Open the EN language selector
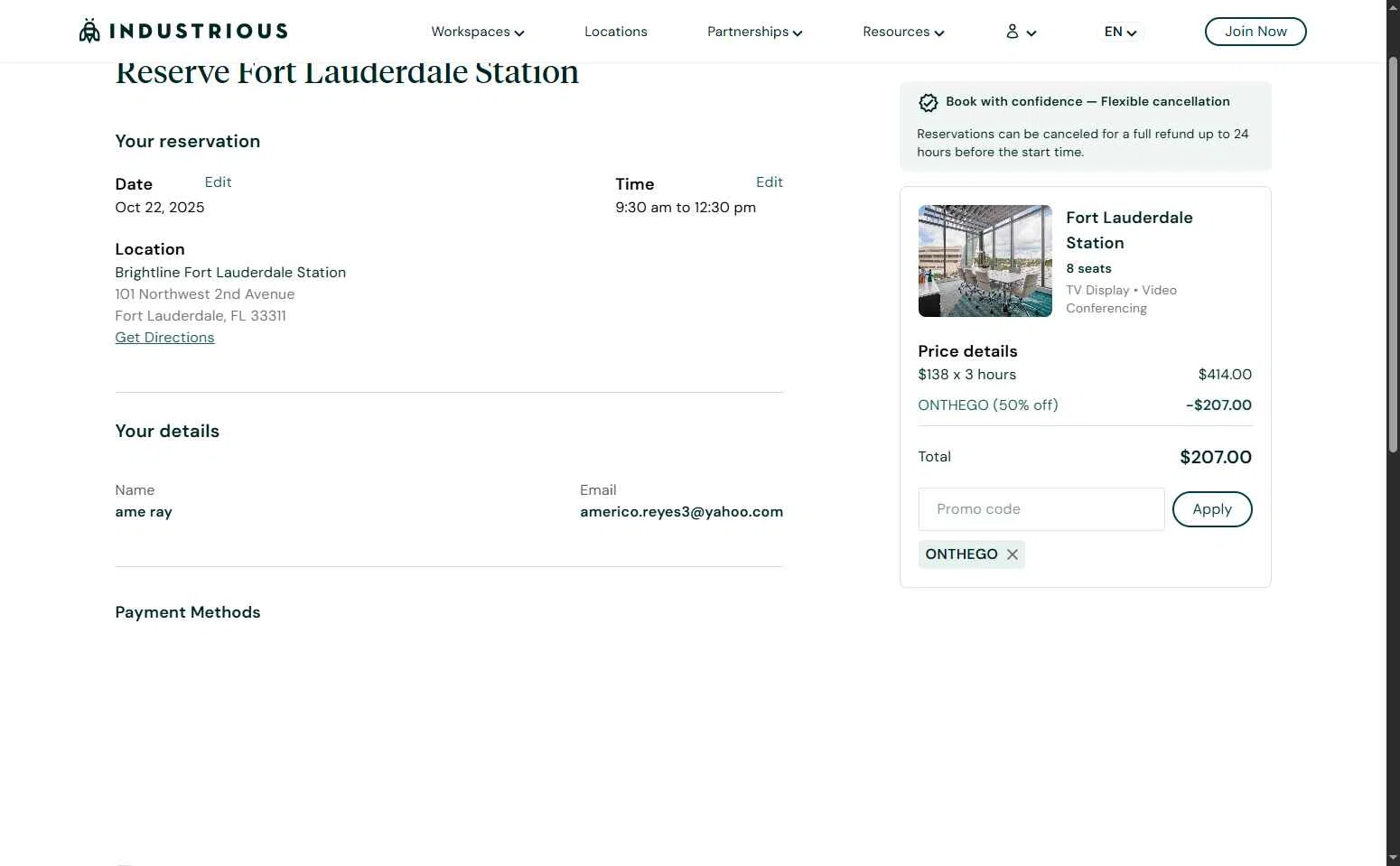The width and height of the screenshot is (1400, 866). [x=1120, y=32]
